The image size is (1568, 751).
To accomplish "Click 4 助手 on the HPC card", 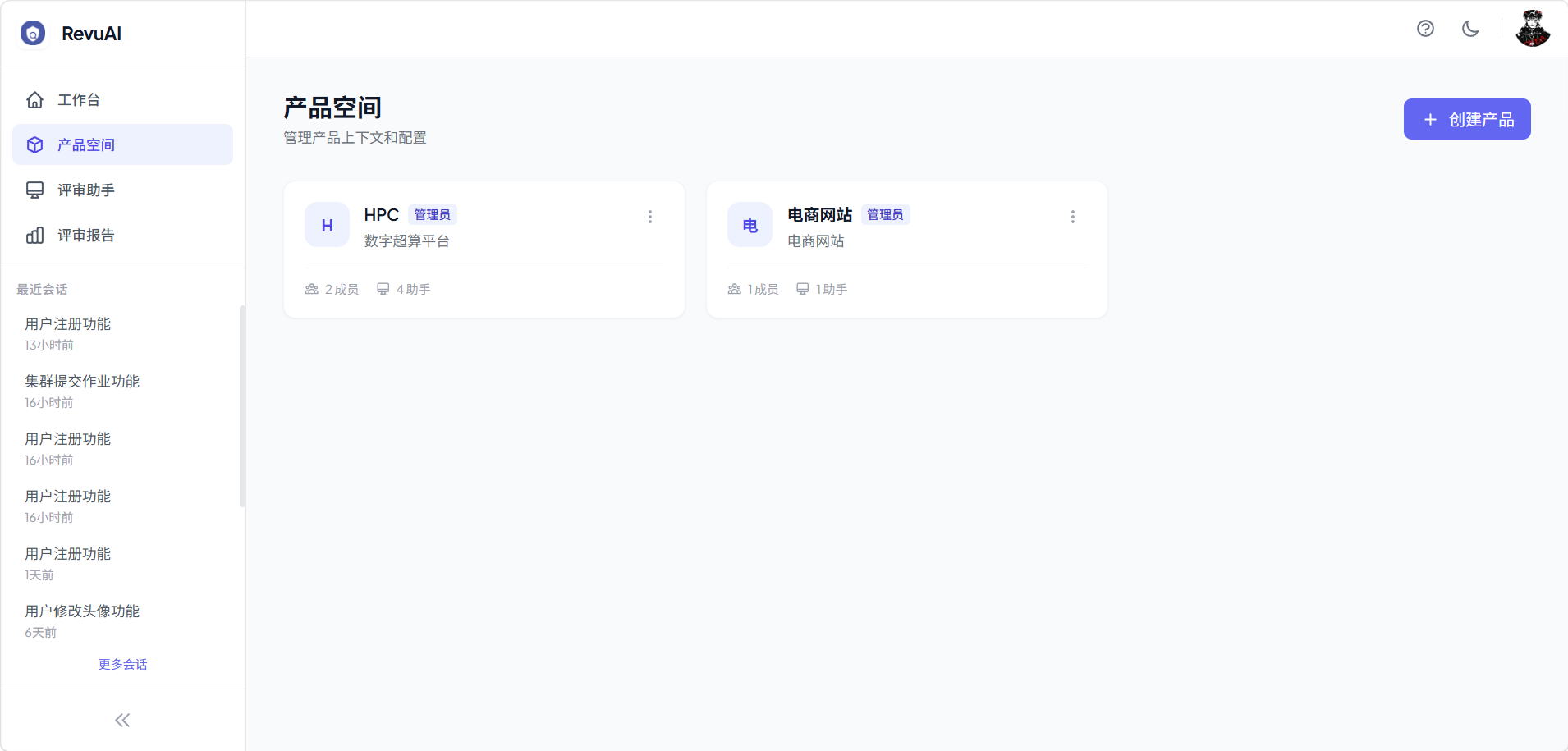I will coord(403,289).
